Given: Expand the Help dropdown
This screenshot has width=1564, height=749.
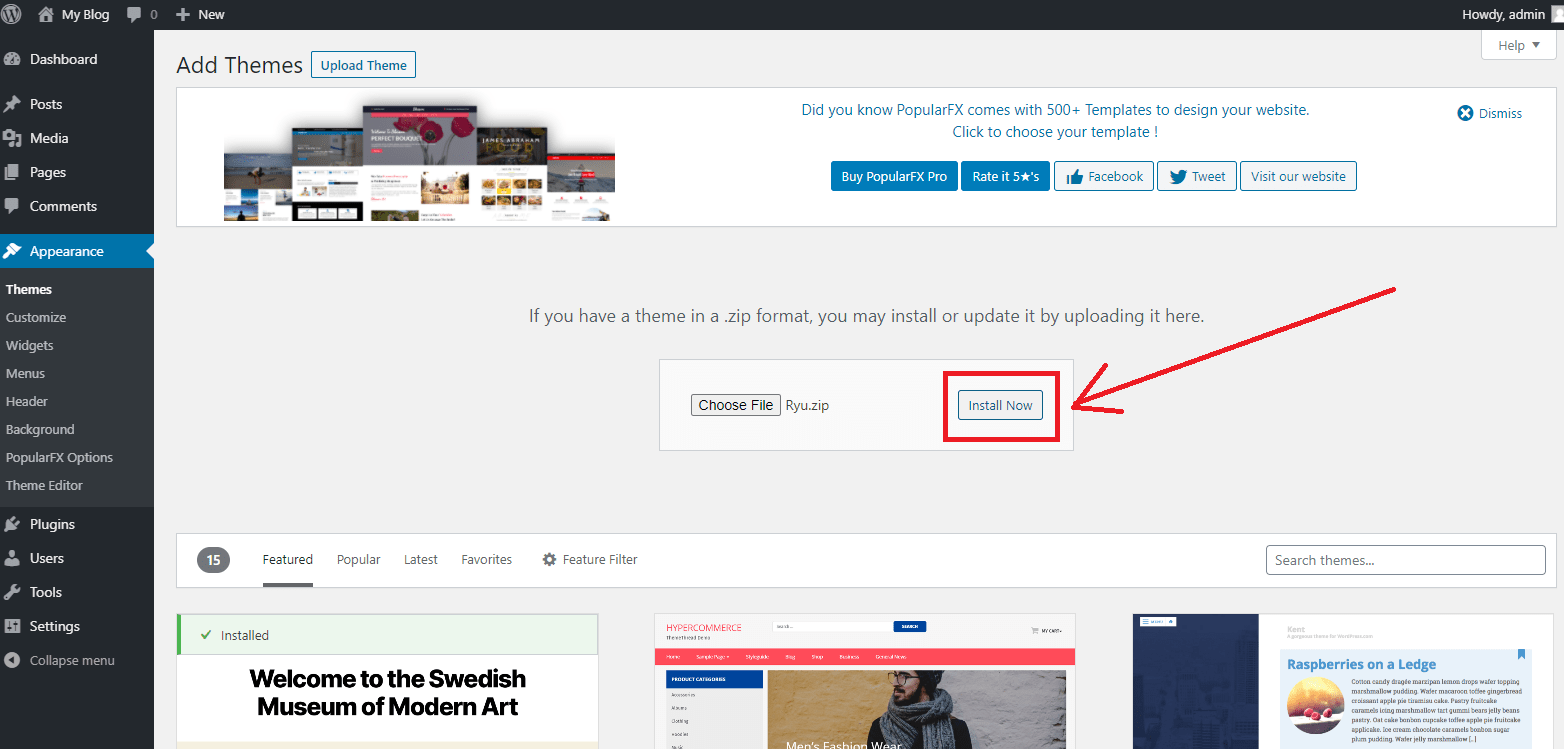Looking at the screenshot, I should [1518, 45].
